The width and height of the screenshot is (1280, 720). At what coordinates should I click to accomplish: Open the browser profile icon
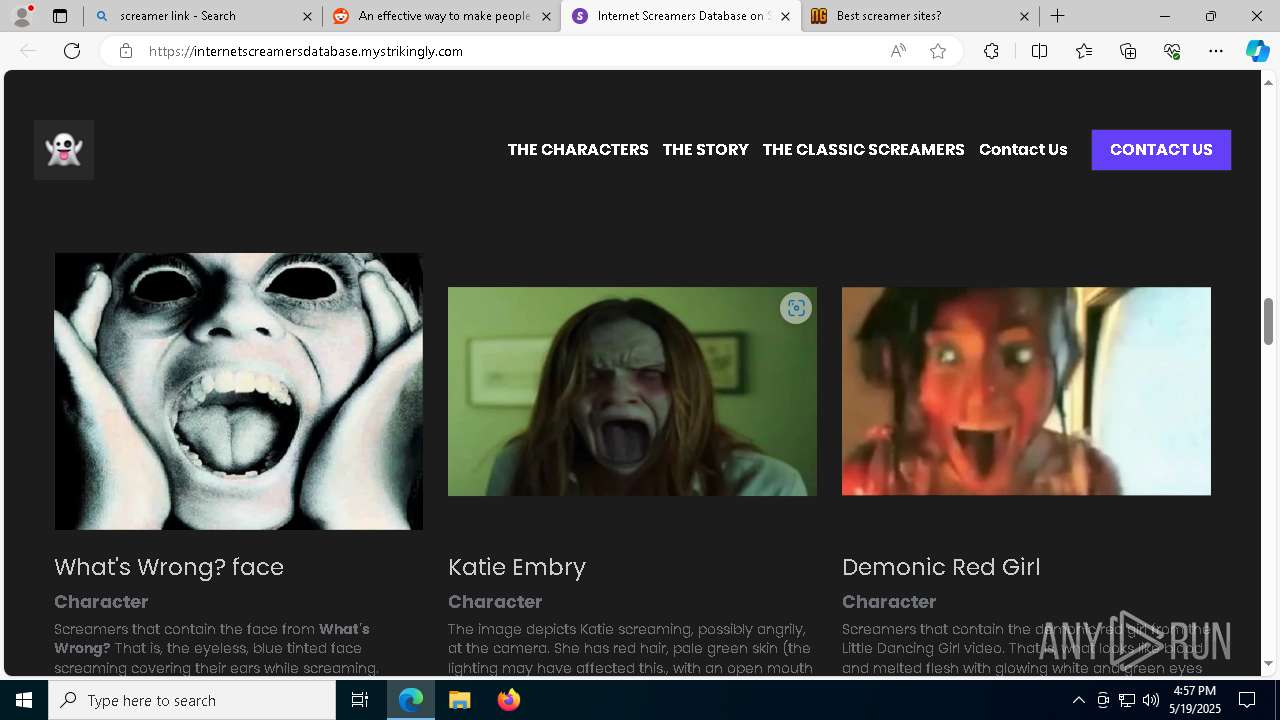pos(22,16)
